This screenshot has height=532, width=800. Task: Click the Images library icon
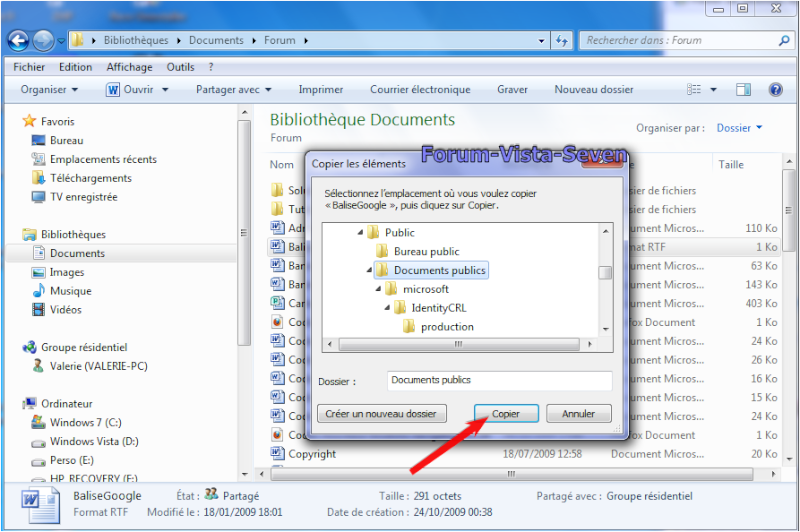point(38,272)
